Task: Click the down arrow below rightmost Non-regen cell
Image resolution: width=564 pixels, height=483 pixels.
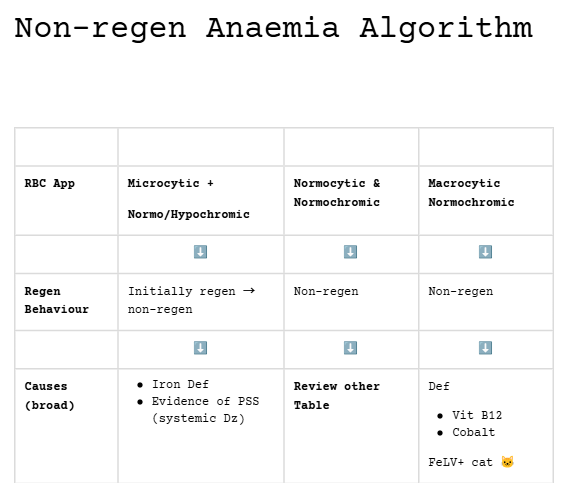Action: tap(485, 348)
